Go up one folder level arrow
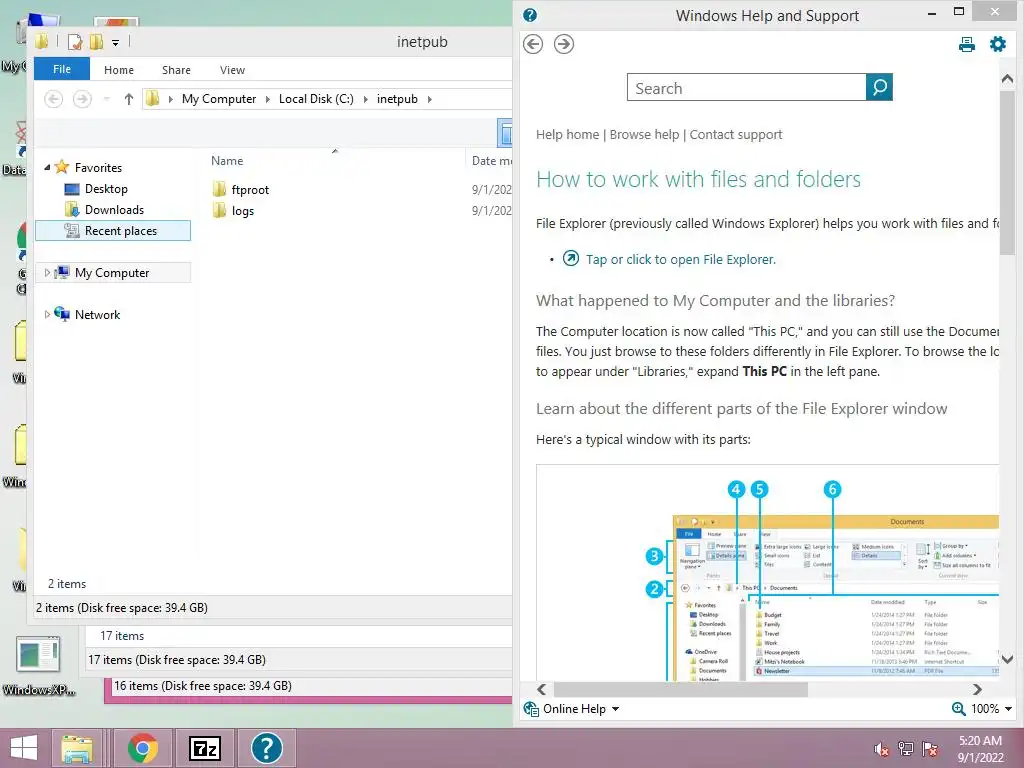Viewport: 1024px width, 768px height. (129, 99)
